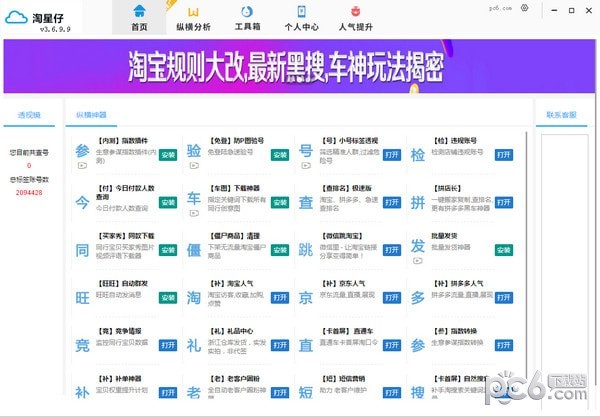Install the 【车图】下载神器 tool
The image size is (600, 417).
click(x=280, y=202)
